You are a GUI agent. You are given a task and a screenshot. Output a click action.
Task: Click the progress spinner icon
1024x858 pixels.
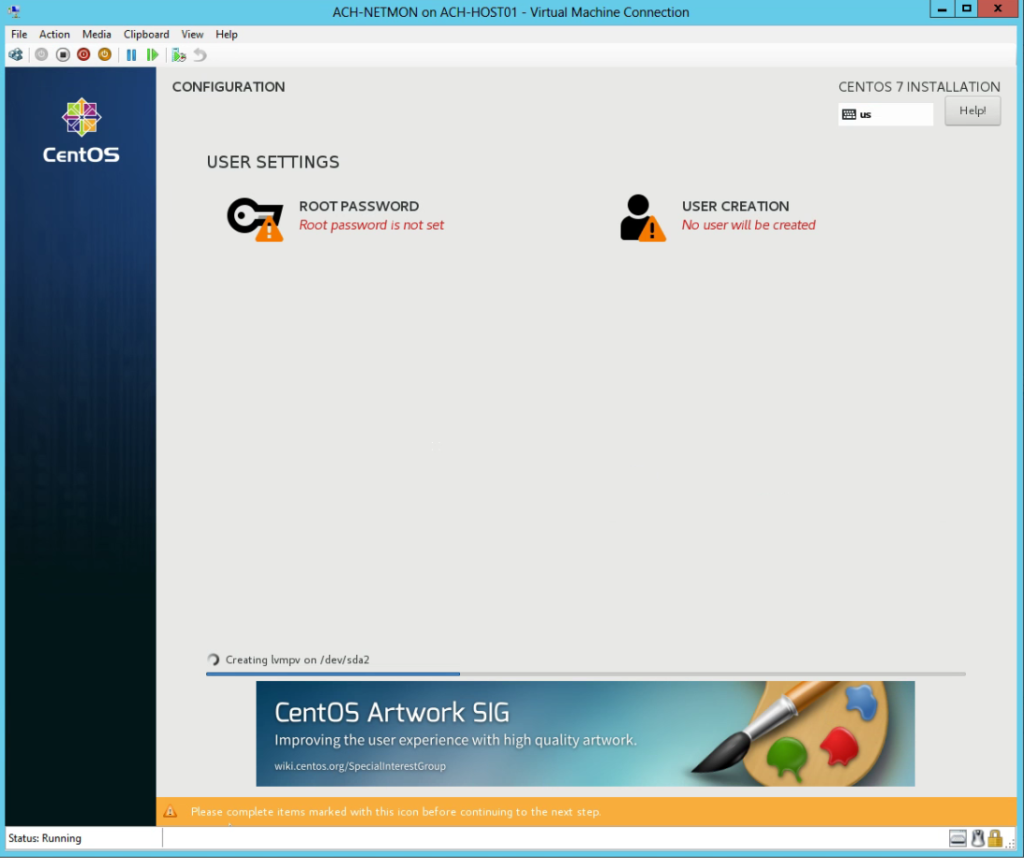213,659
